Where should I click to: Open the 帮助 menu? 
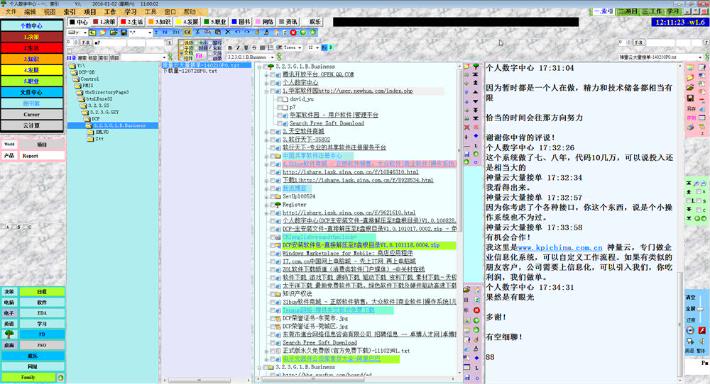click(190, 12)
